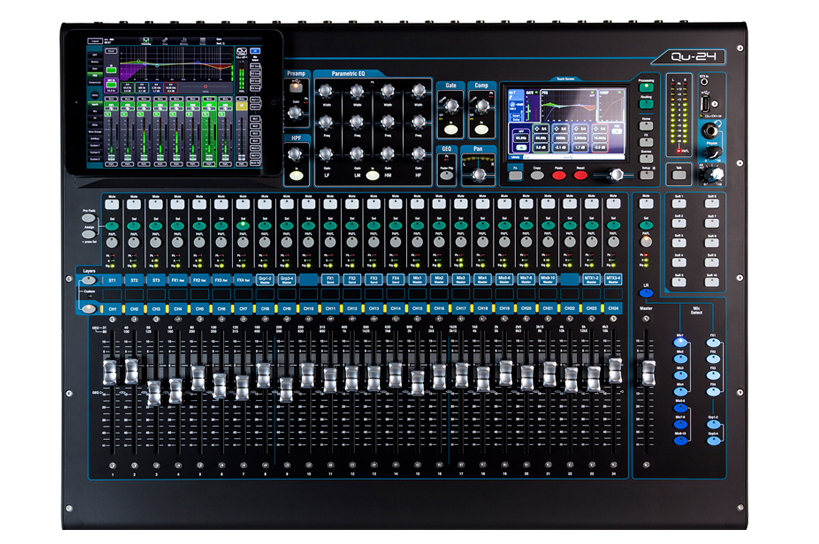819x544 pixels.
Task: Trigger the Soft 10 key
Action: (711, 282)
